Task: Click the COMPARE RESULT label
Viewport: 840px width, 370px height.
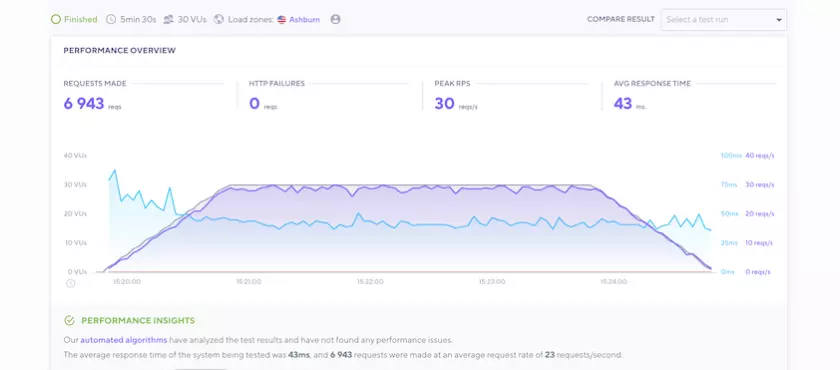Action: (621, 19)
